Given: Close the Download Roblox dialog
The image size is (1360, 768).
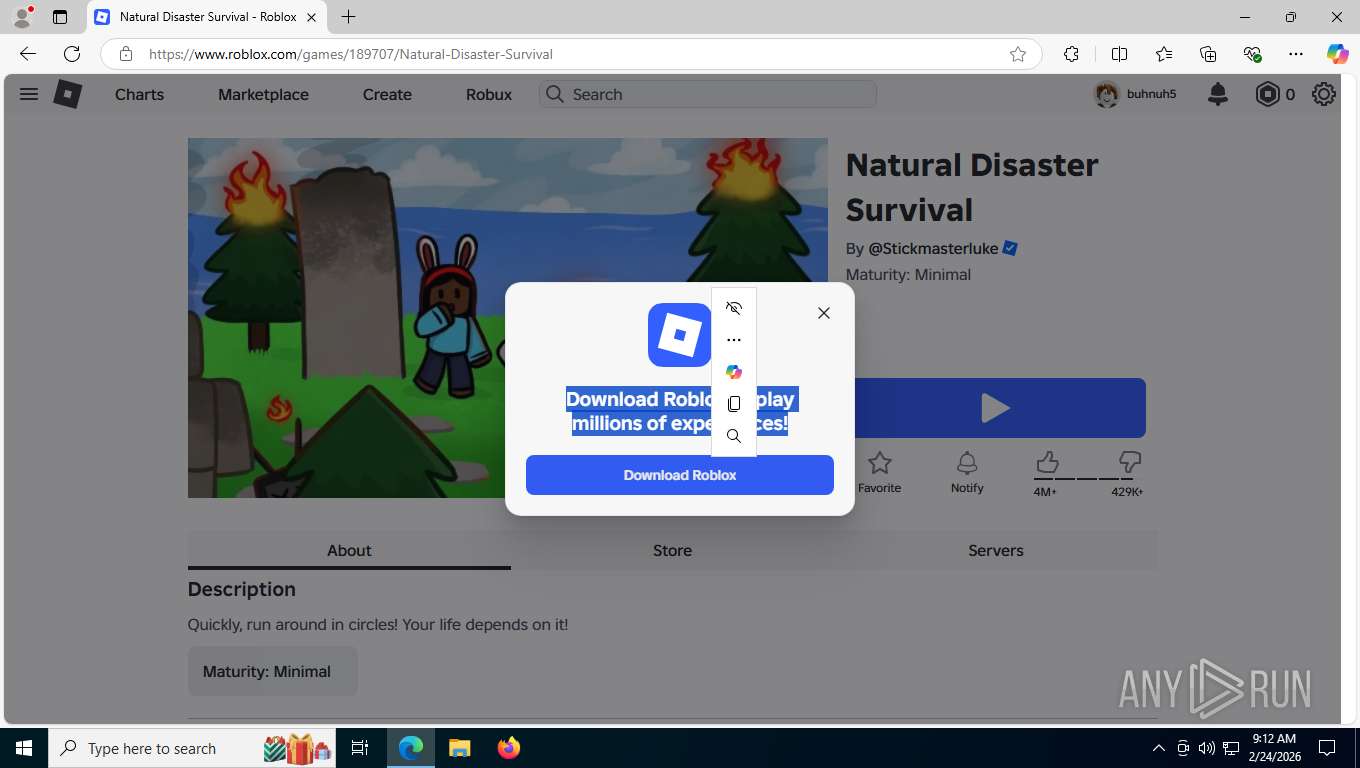Looking at the screenshot, I should pos(824,313).
